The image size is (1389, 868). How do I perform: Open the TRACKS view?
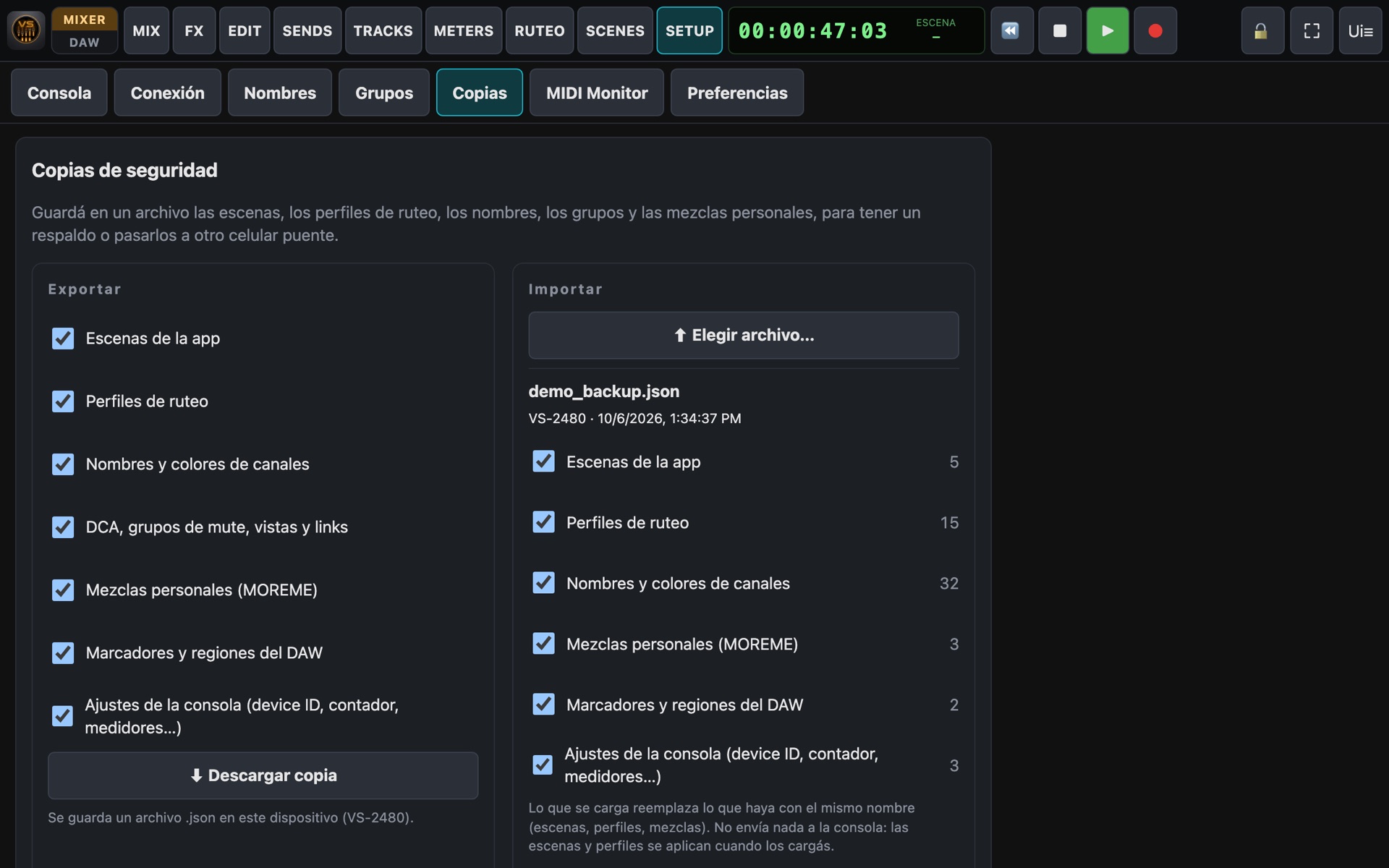tap(383, 30)
